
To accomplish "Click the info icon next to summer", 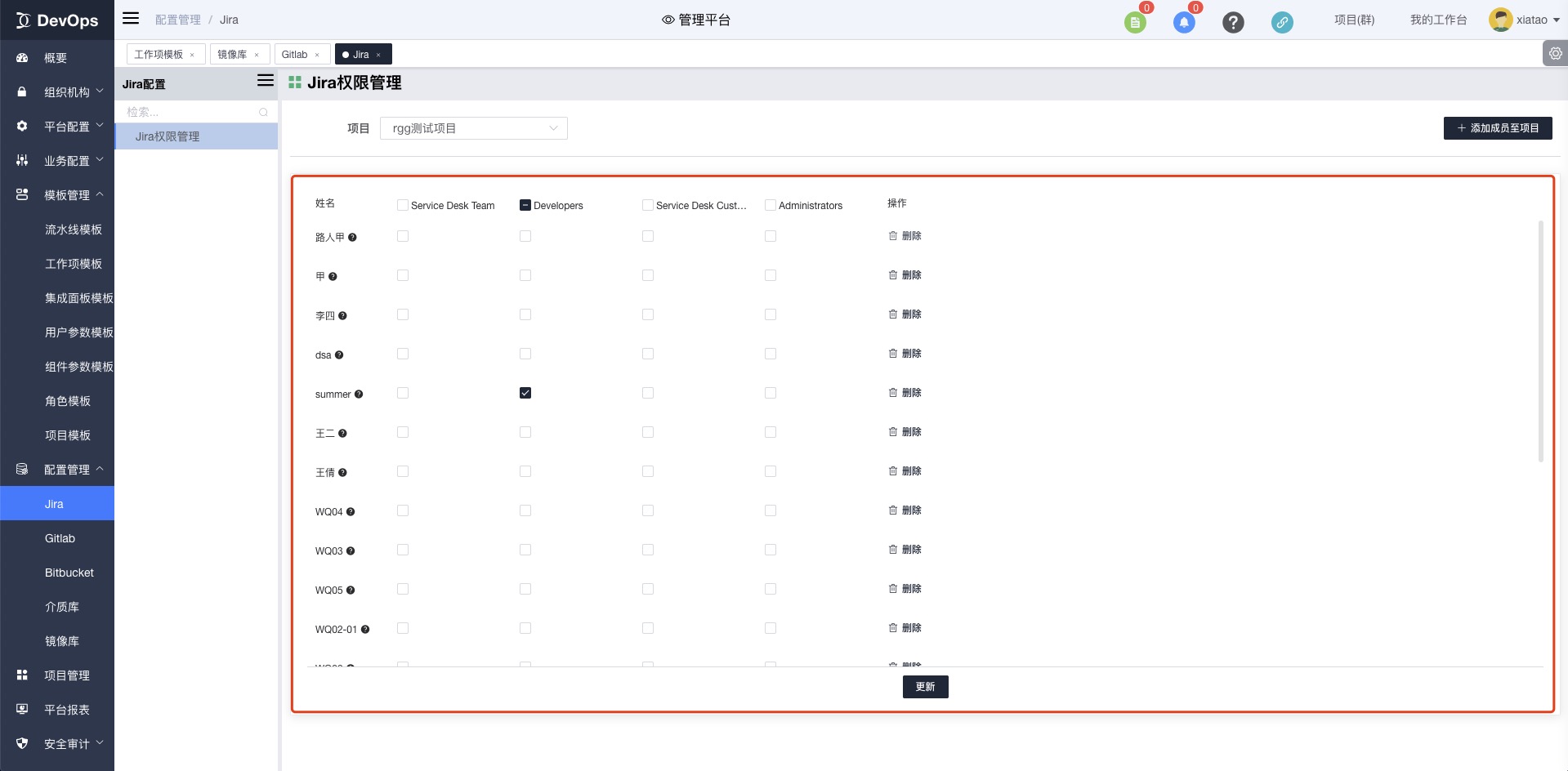I will click(358, 394).
